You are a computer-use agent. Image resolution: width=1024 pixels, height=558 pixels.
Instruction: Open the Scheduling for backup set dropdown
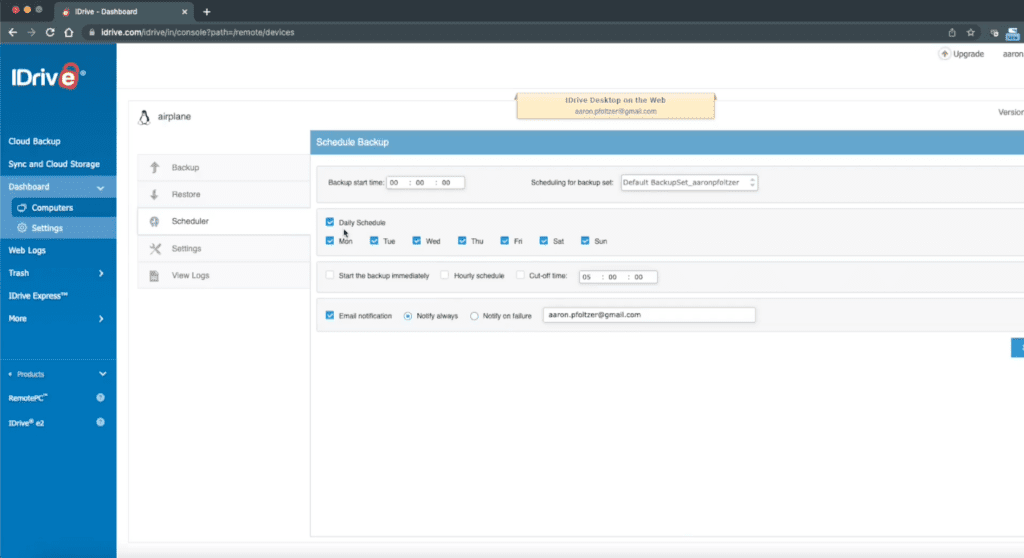(x=689, y=182)
